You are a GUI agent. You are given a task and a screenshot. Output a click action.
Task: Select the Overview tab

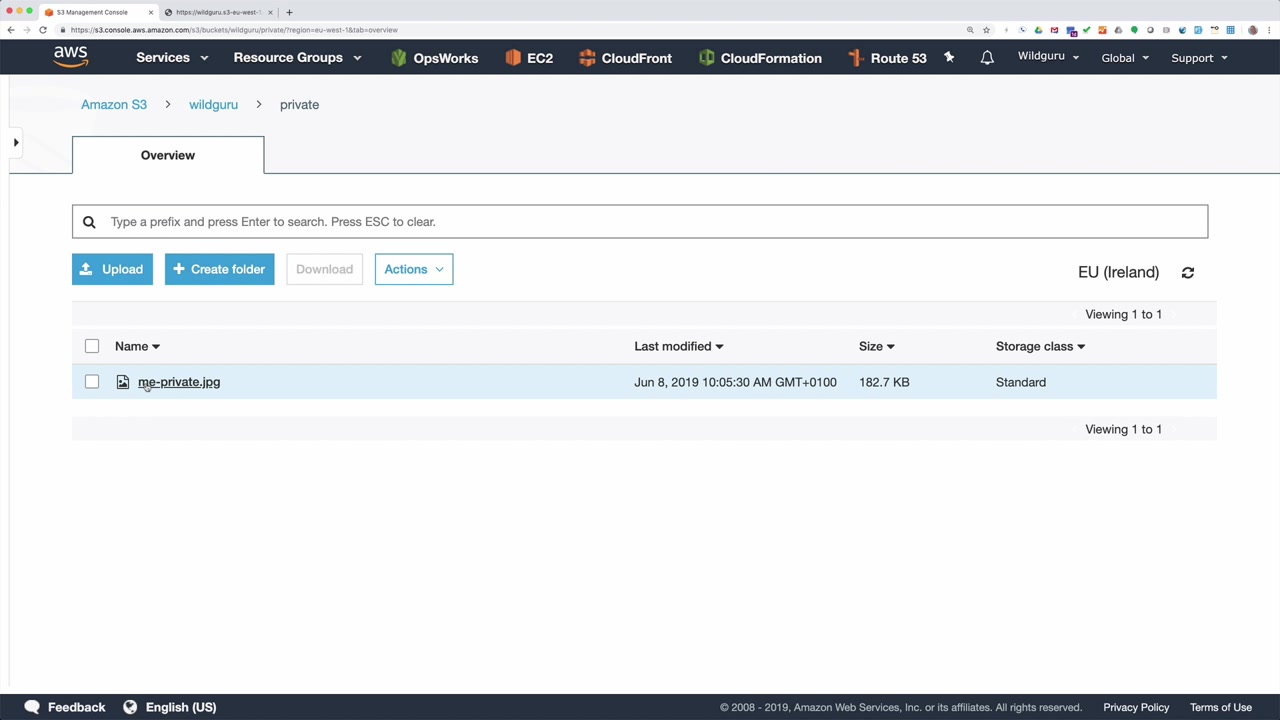(168, 155)
